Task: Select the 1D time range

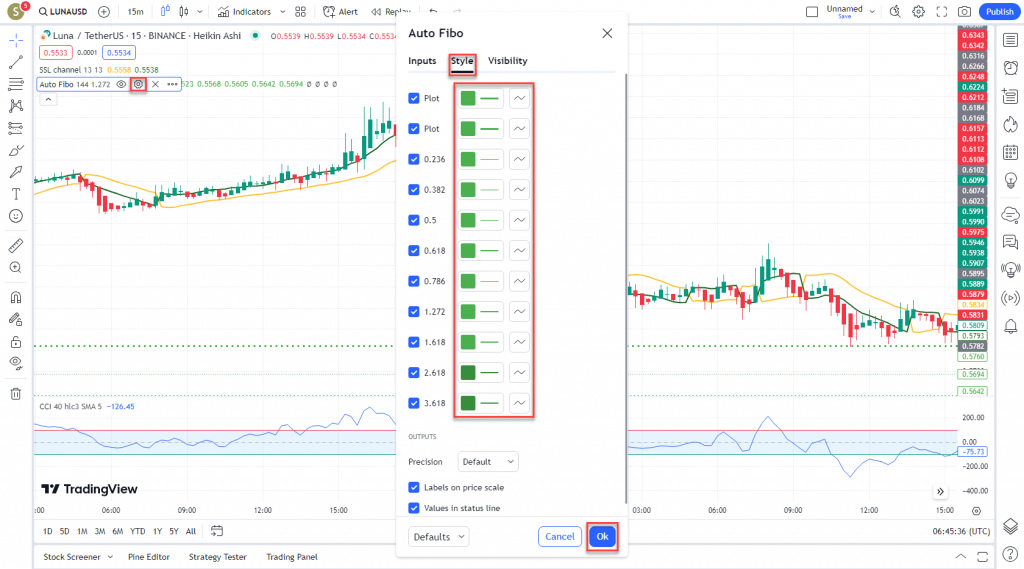Action: pos(48,532)
